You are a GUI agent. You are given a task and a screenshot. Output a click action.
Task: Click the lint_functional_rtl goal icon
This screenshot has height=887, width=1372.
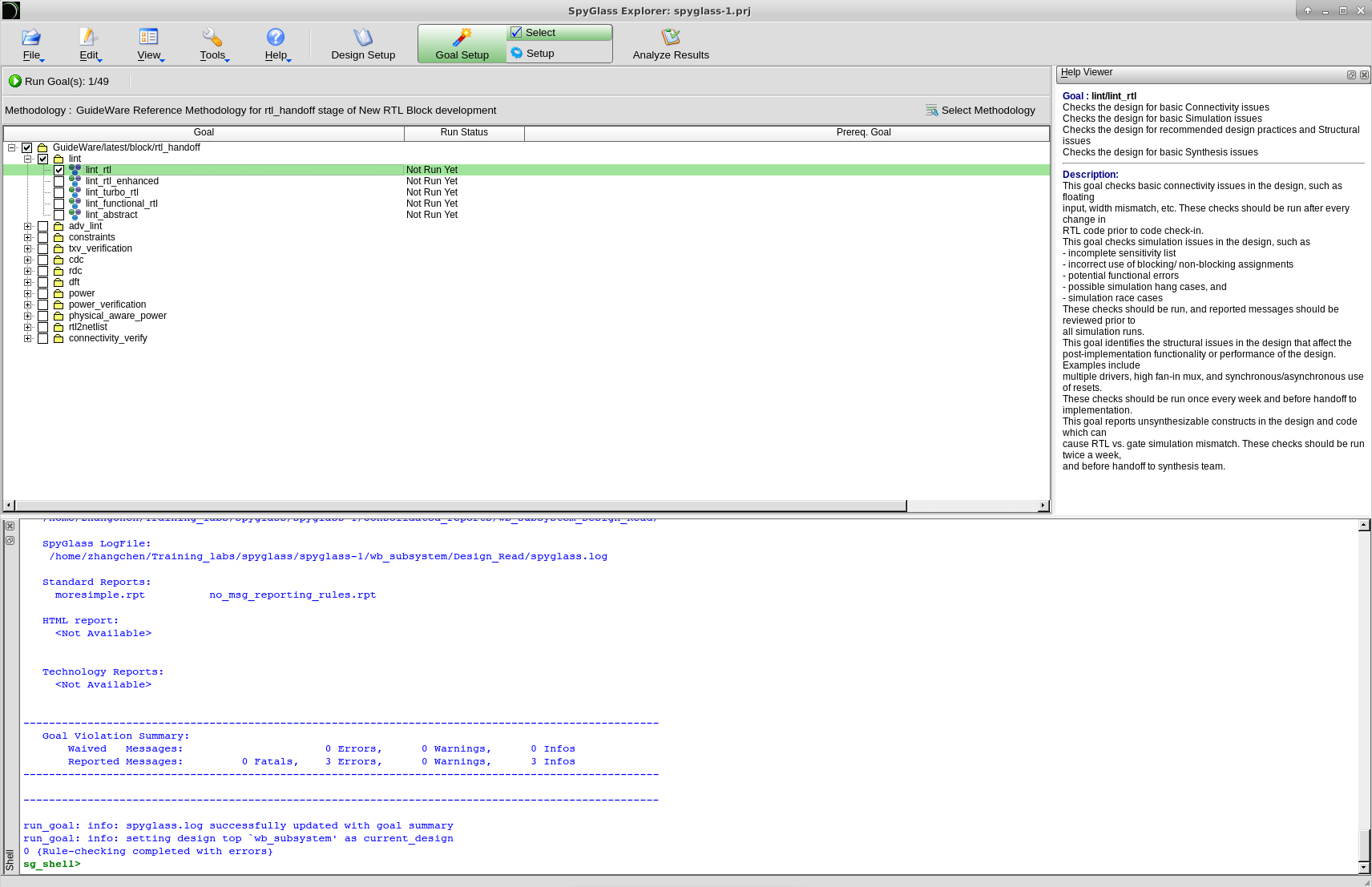coord(75,204)
